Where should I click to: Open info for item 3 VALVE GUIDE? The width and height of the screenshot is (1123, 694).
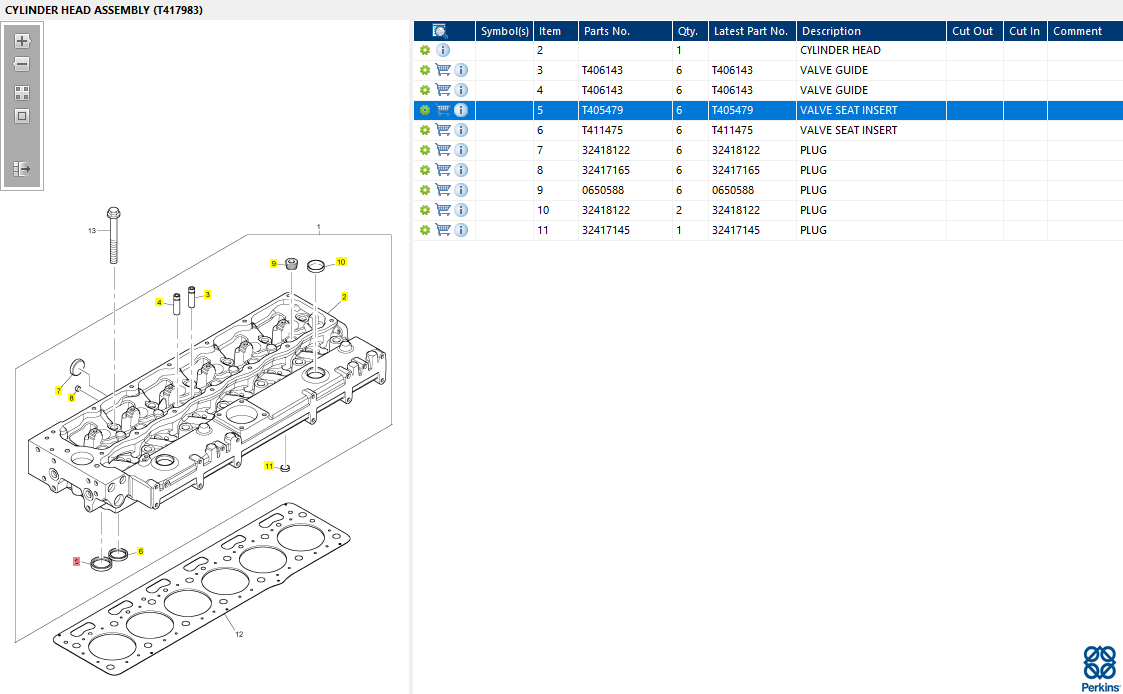click(x=461, y=70)
